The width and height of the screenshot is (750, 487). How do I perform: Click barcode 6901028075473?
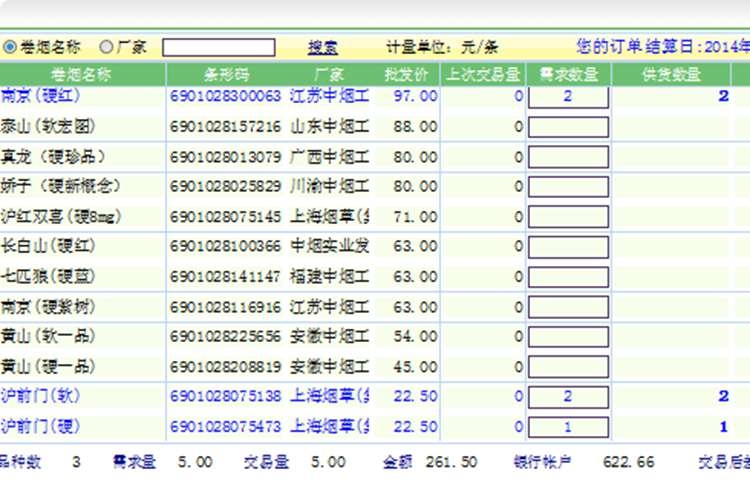[x=225, y=427]
